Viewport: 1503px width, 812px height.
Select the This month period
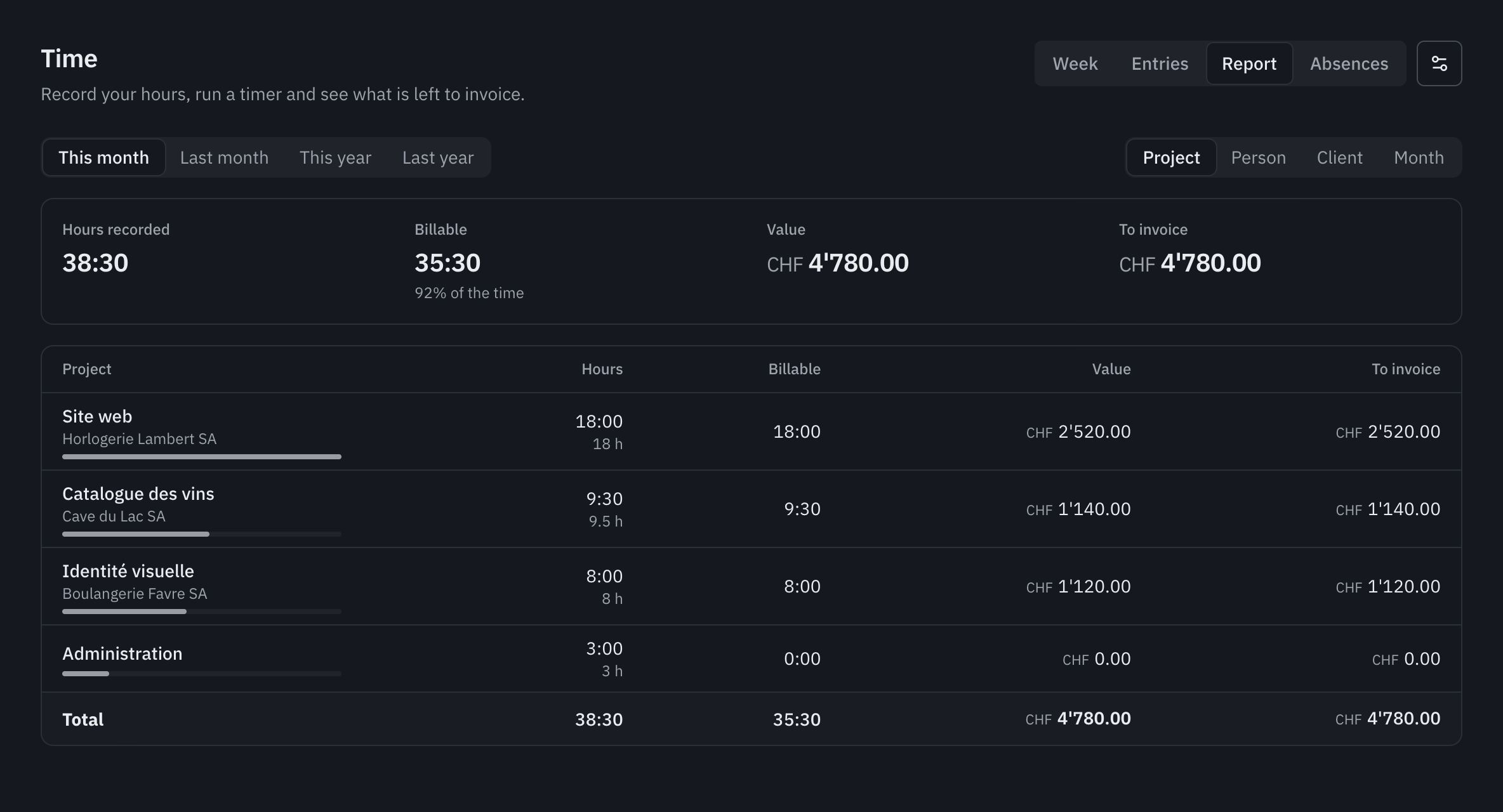coord(103,157)
